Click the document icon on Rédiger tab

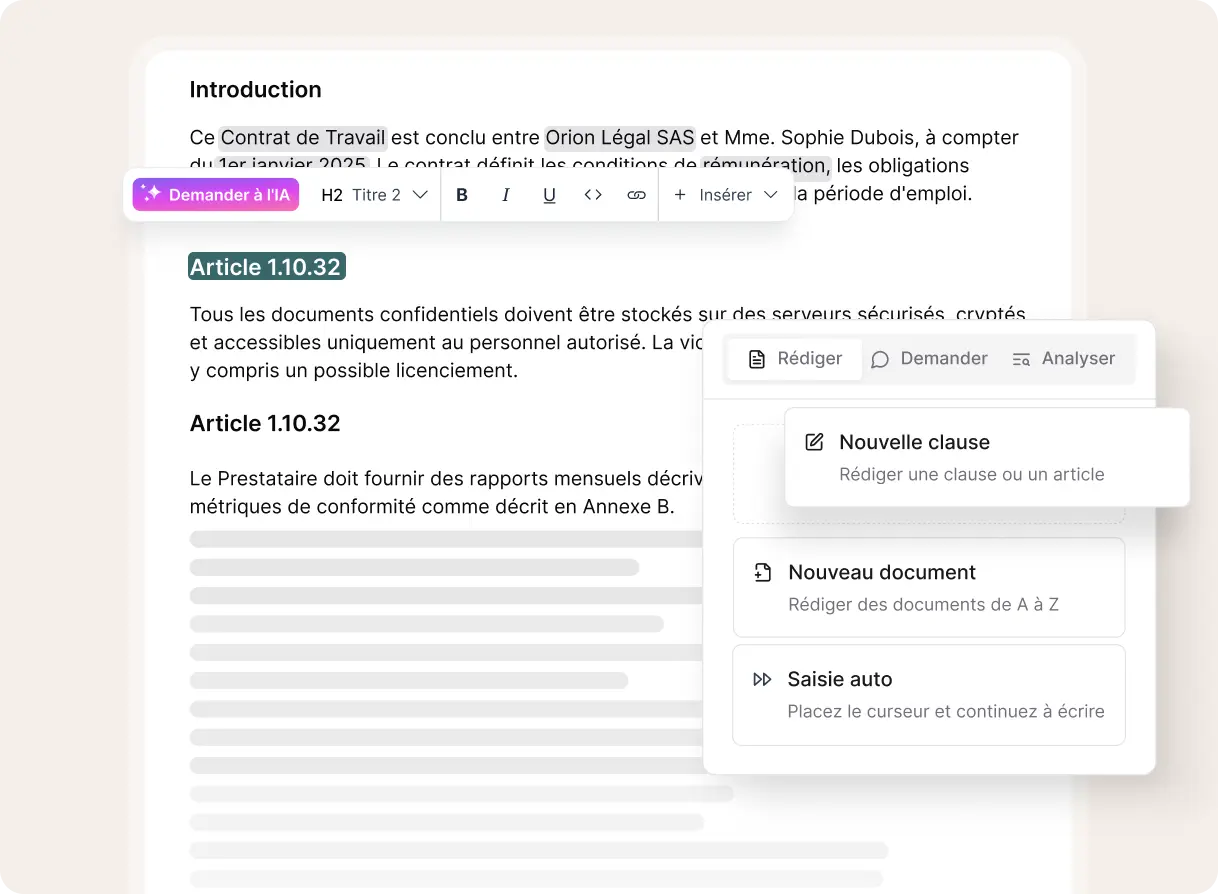pyautogui.click(x=757, y=359)
